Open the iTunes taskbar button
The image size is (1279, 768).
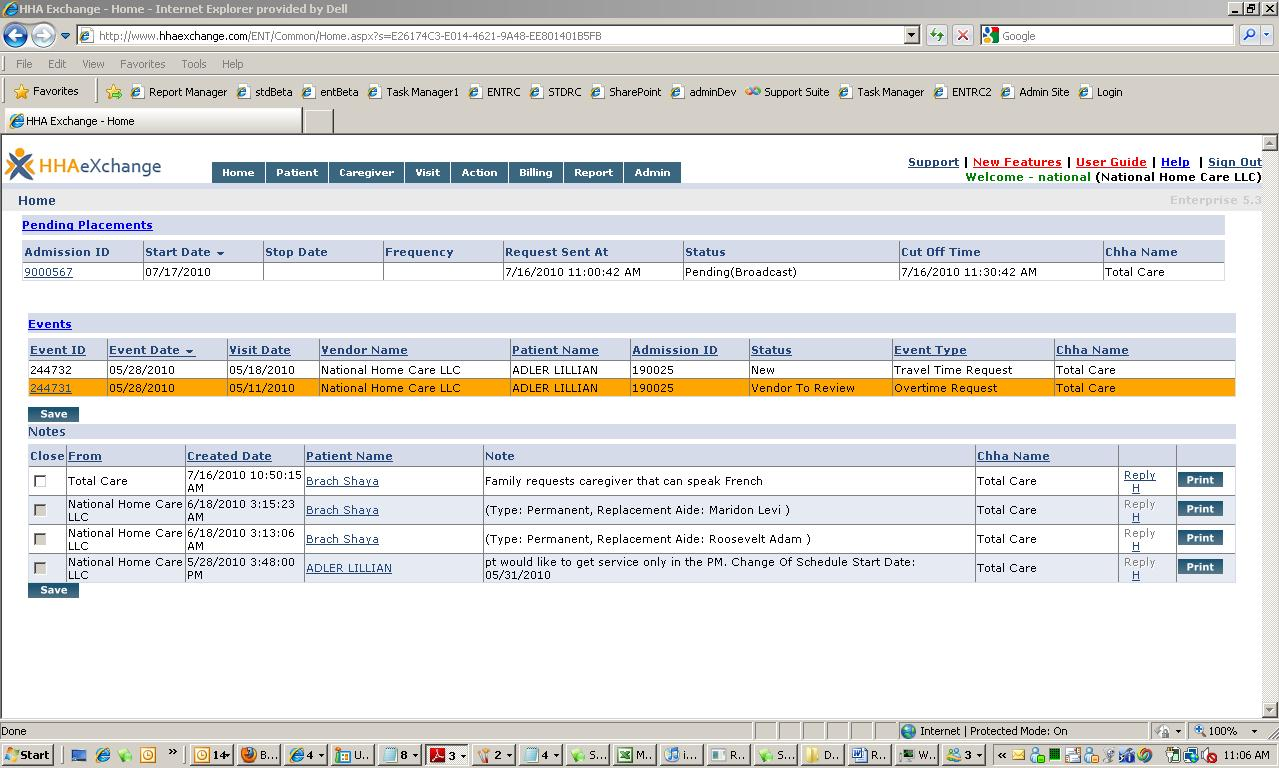(x=681, y=755)
